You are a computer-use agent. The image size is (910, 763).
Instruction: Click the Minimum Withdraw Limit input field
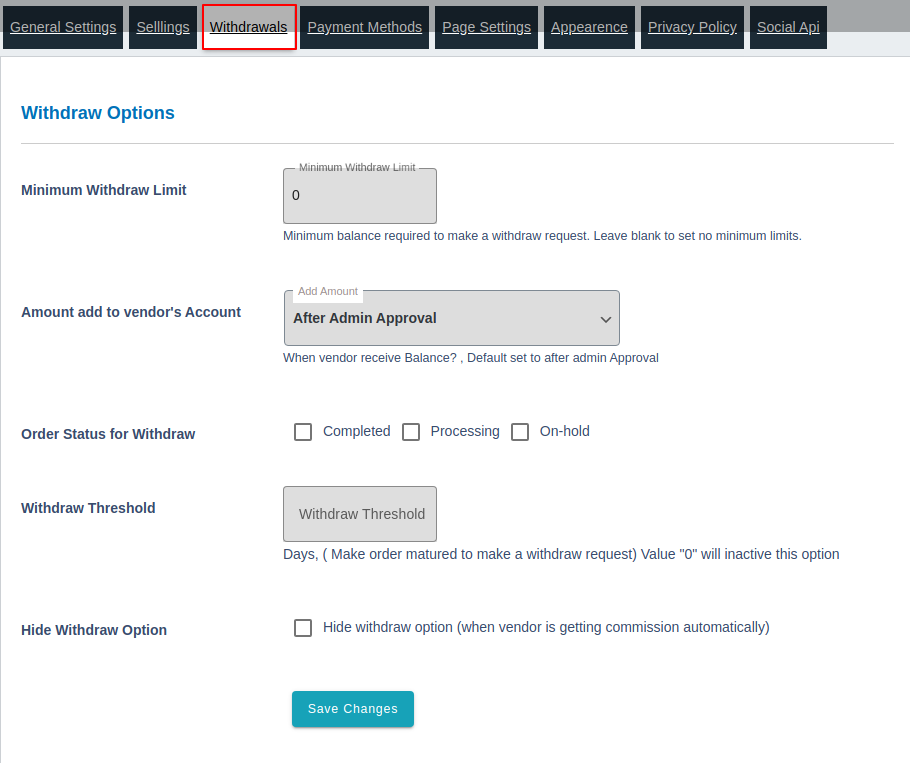(x=359, y=195)
